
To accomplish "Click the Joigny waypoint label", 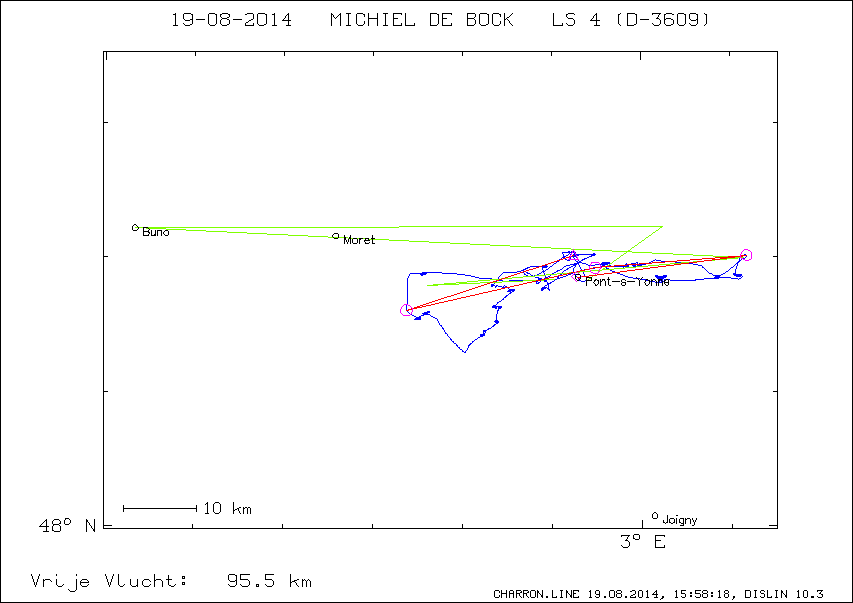I will 679,520.
